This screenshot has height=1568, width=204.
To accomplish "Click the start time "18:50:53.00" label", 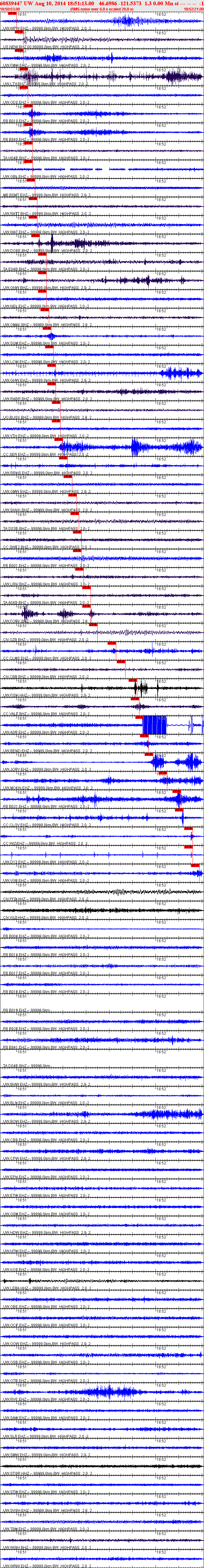I will coord(10,9).
